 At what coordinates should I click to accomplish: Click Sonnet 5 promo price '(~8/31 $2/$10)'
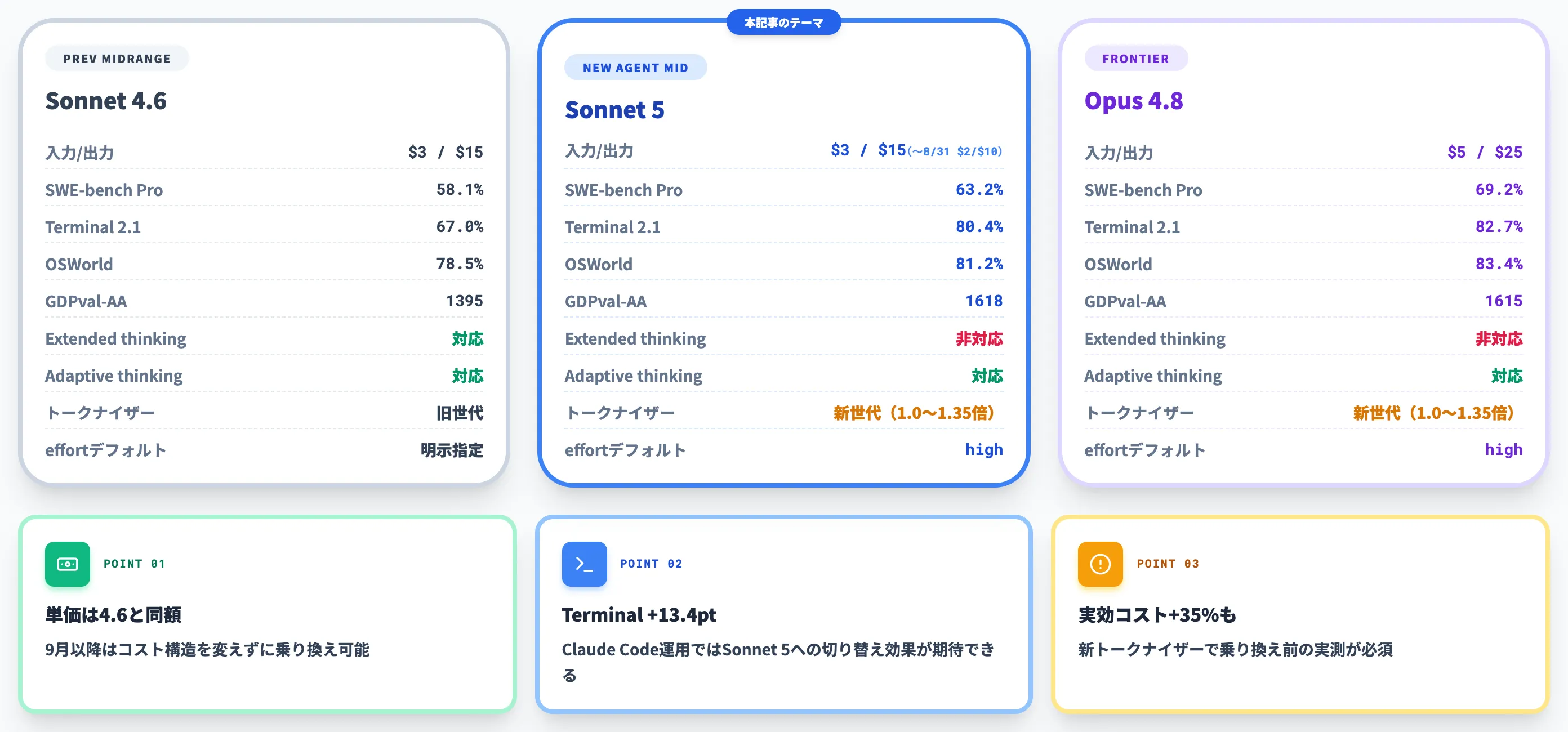[955, 151]
